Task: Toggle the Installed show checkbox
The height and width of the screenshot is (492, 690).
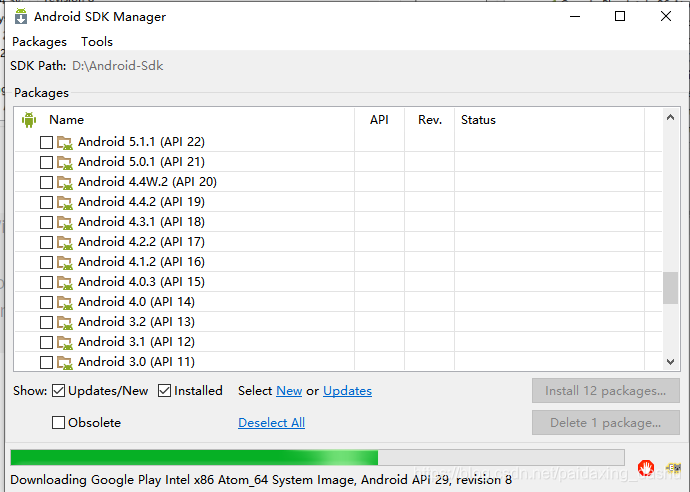Action: click(x=164, y=391)
